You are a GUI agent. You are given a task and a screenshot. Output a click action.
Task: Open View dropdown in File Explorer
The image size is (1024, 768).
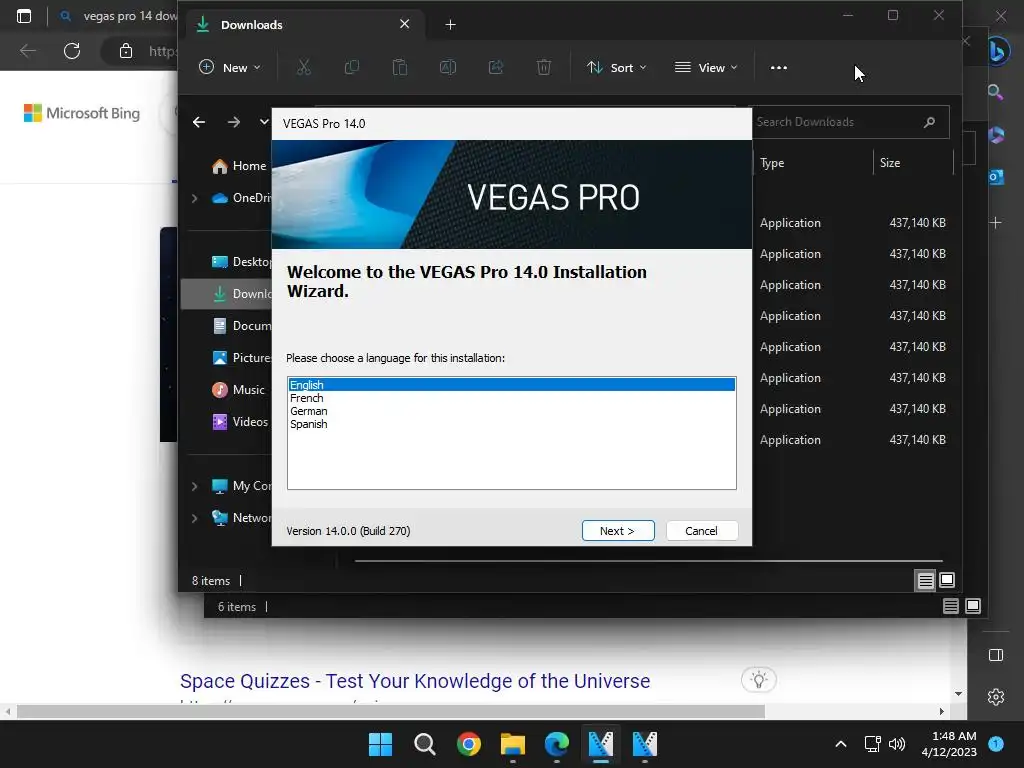[x=706, y=67]
